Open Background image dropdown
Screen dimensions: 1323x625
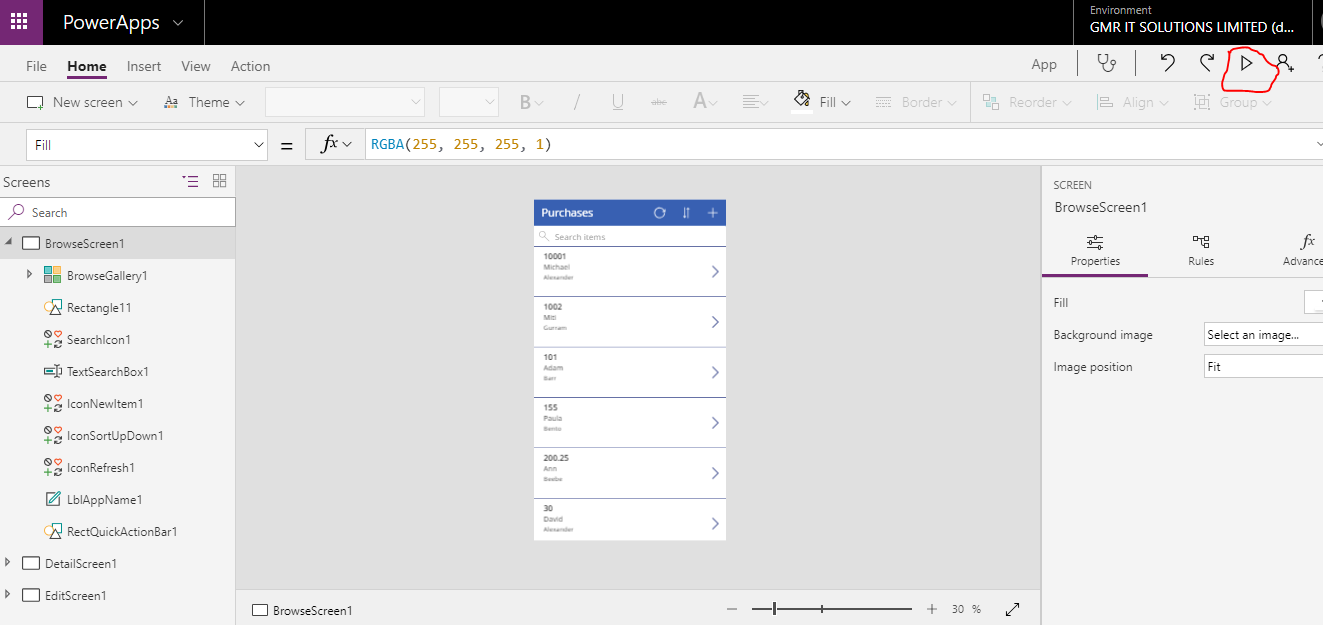click(1264, 335)
